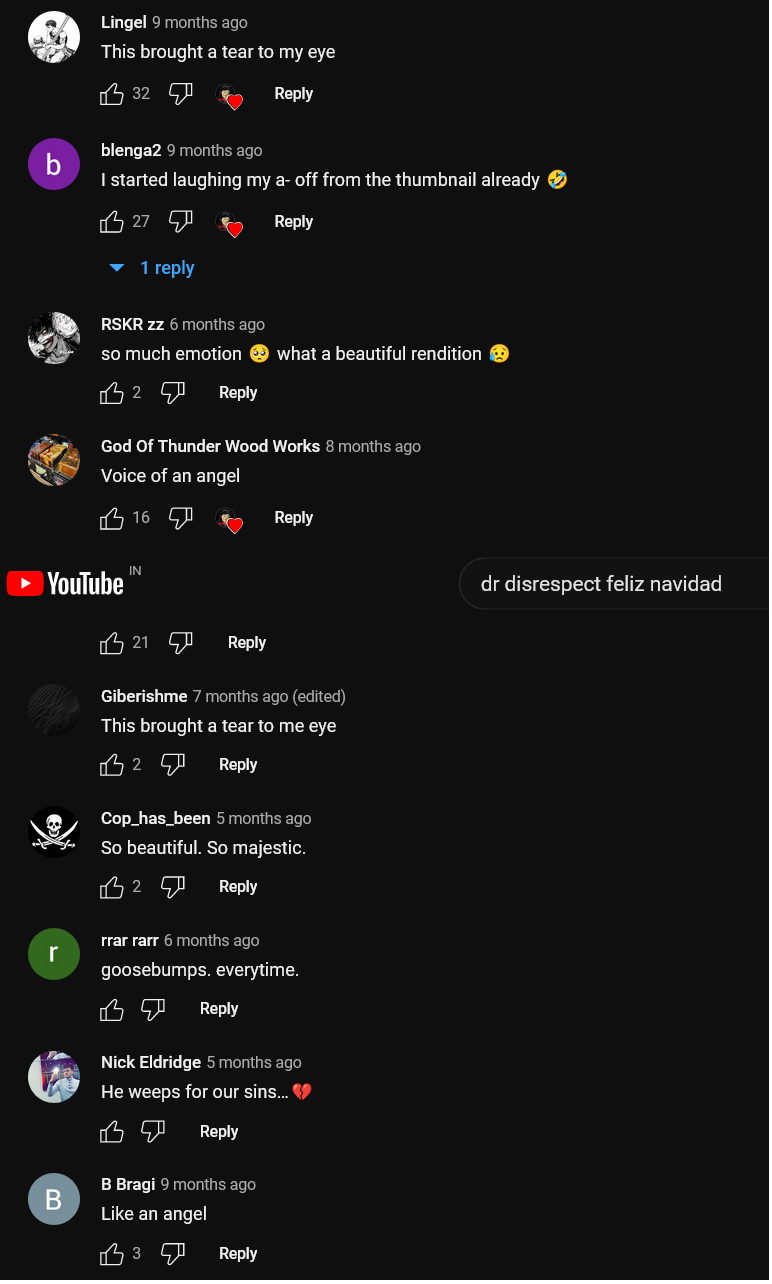Click the creator heart on Lingel's comment
Image resolution: width=772 pixels, height=1284 pixels.
[230, 96]
